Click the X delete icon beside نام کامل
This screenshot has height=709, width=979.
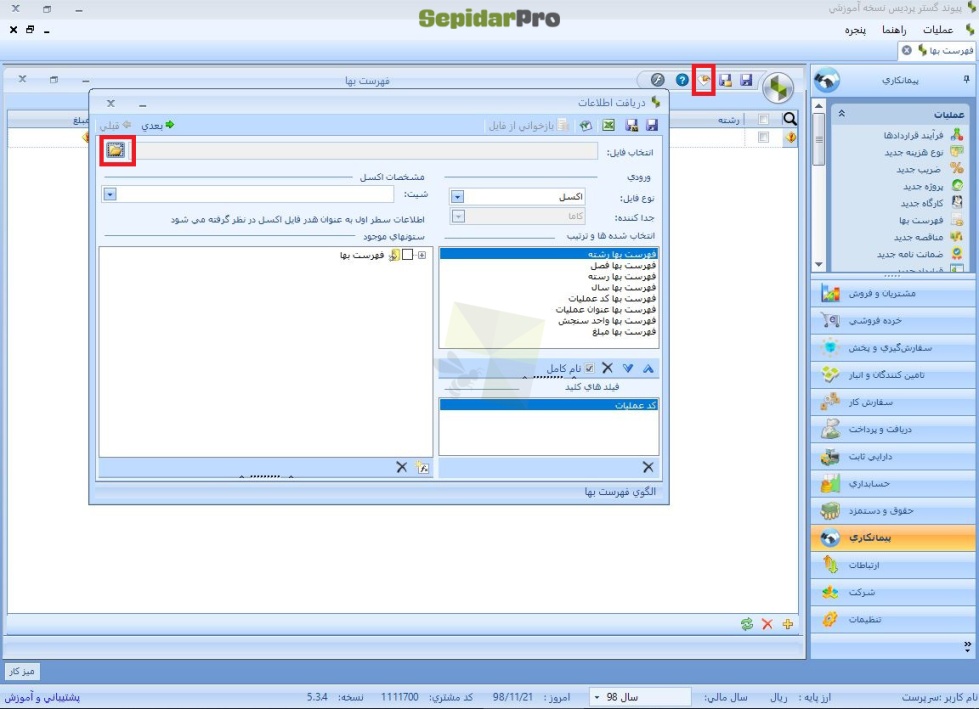coord(607,368)
